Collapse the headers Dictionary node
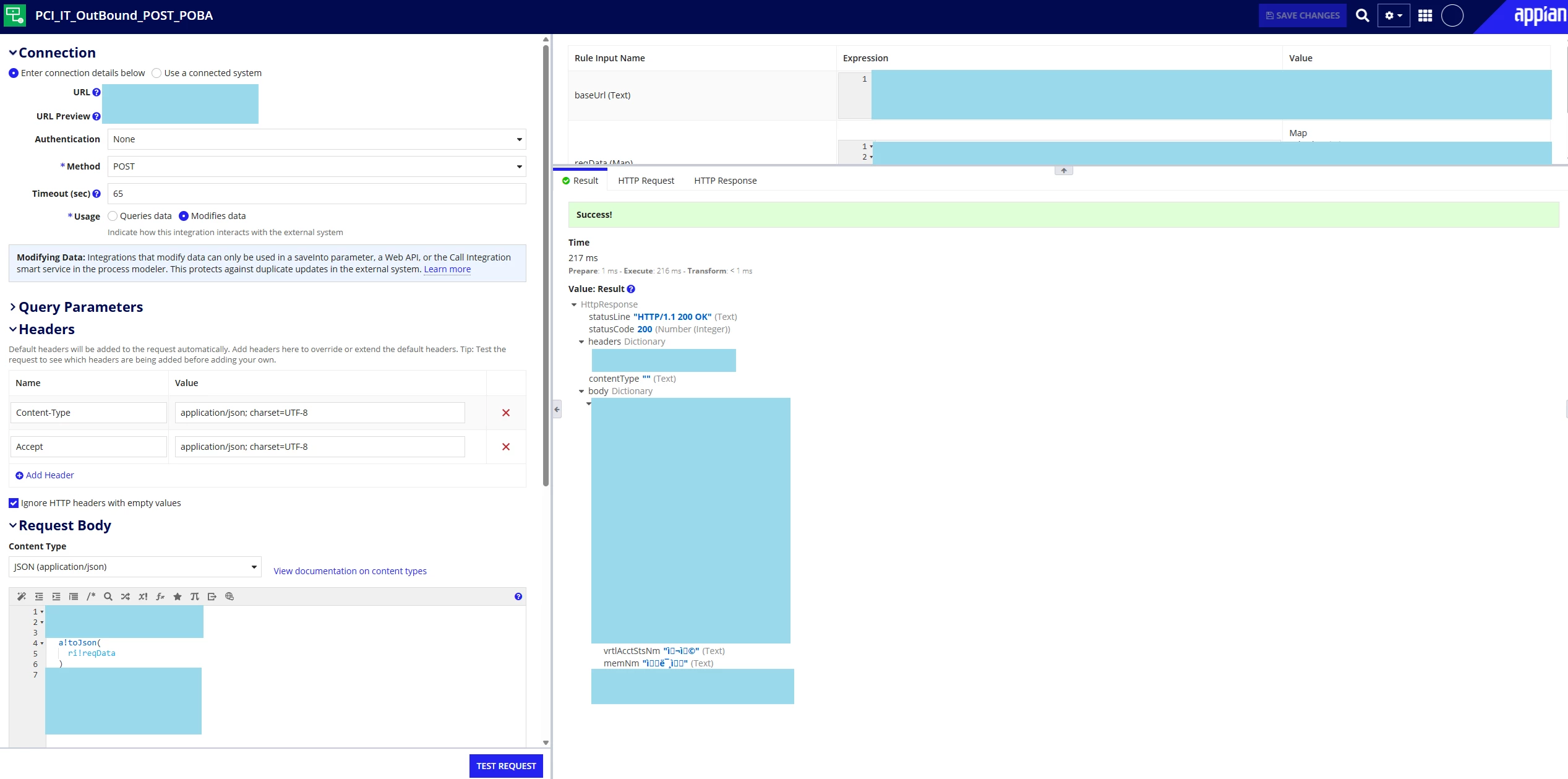1568x779 pixels. point(581,342)
